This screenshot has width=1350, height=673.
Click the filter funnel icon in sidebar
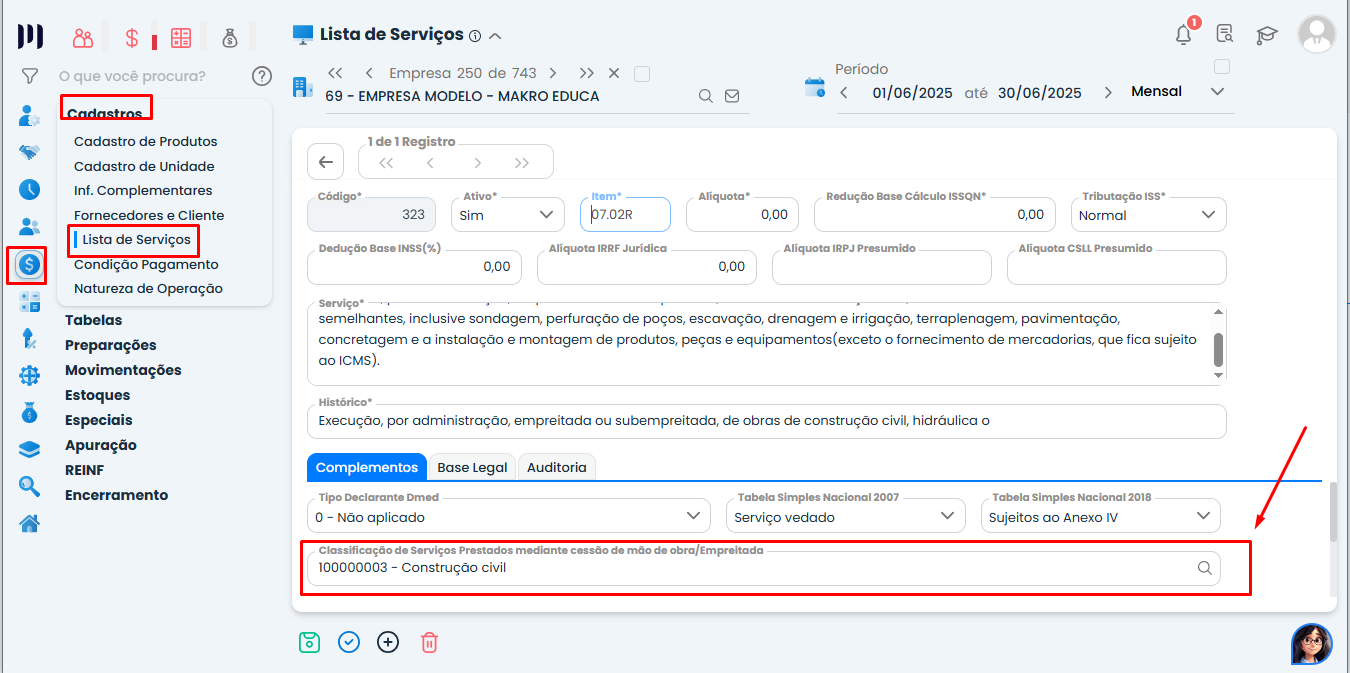(30, 76)
